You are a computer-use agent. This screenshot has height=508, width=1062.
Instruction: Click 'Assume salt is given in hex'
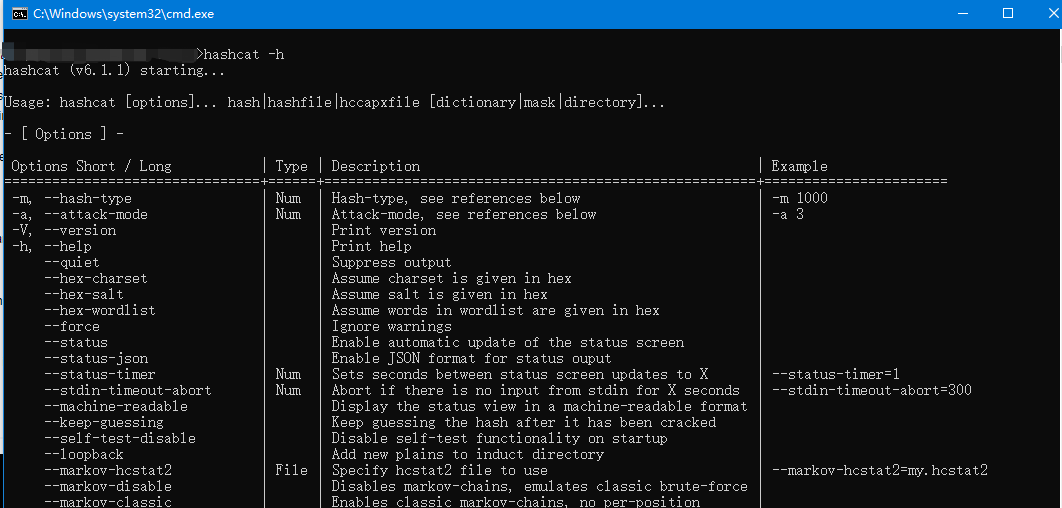tap(440, 295)
